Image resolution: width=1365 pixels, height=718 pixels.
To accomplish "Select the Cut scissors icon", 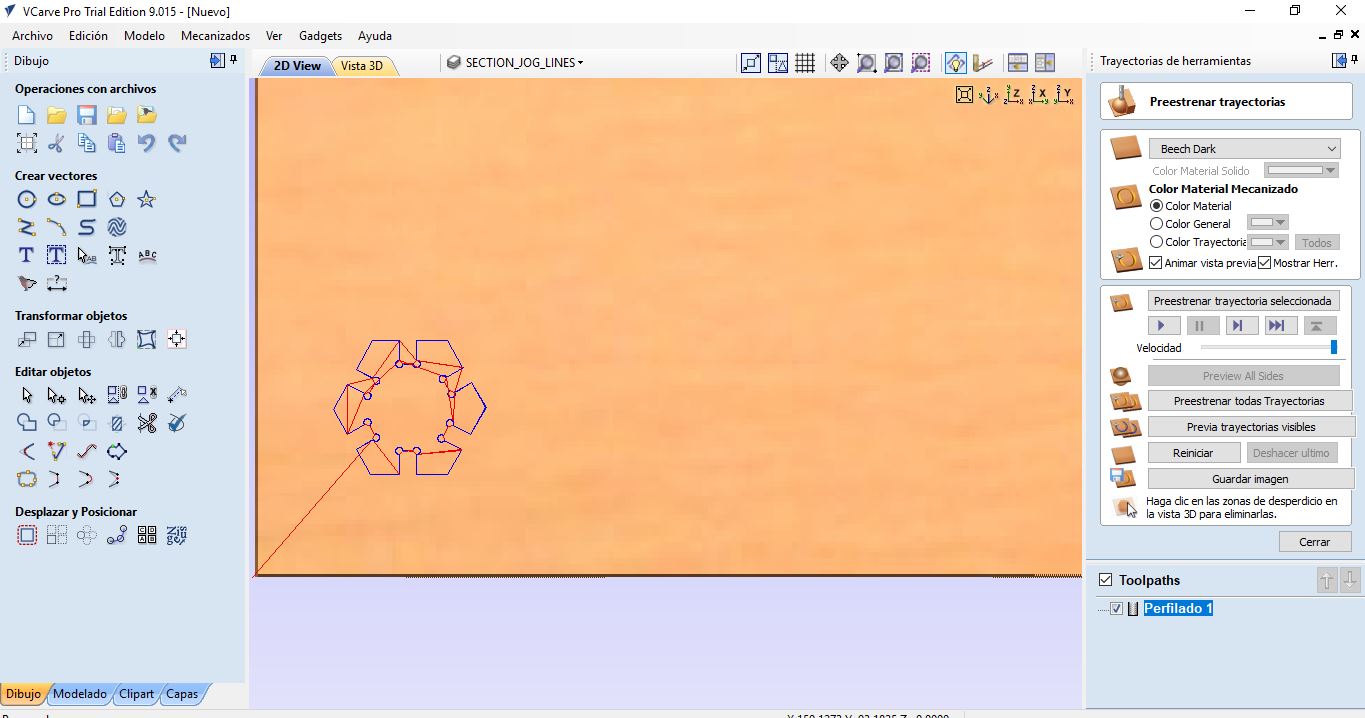I will point(57,143).
